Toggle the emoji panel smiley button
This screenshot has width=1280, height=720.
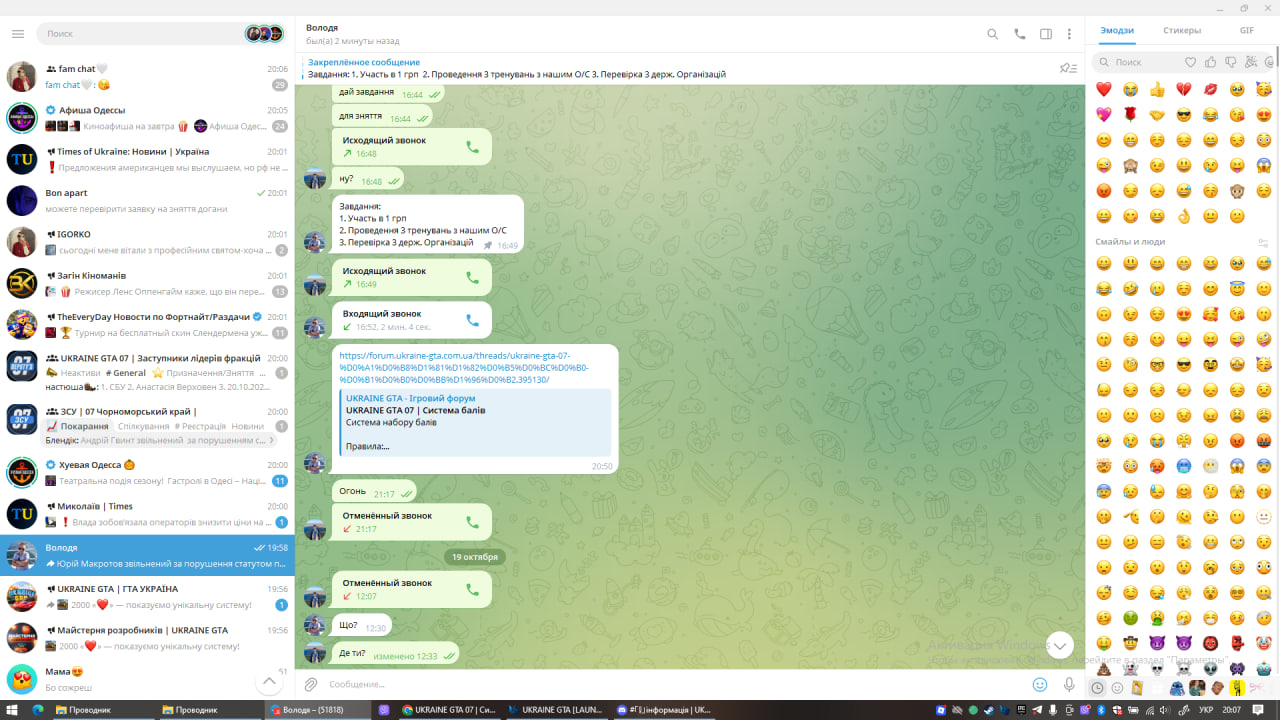click(x=1040, y=684)
